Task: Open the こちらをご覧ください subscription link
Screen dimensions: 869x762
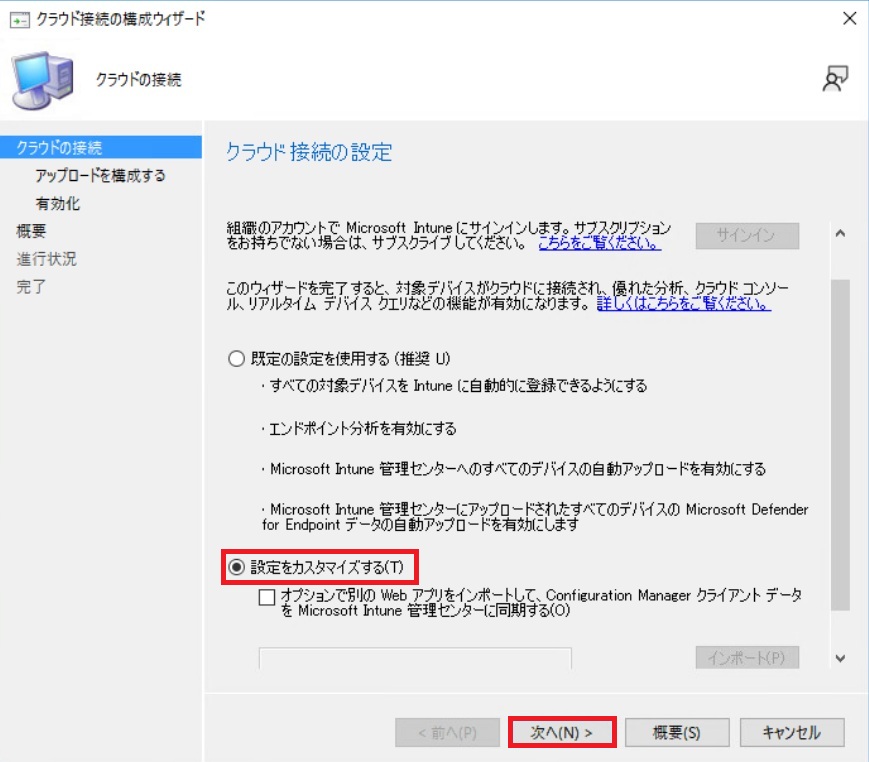Action: [x=599, y=244]
